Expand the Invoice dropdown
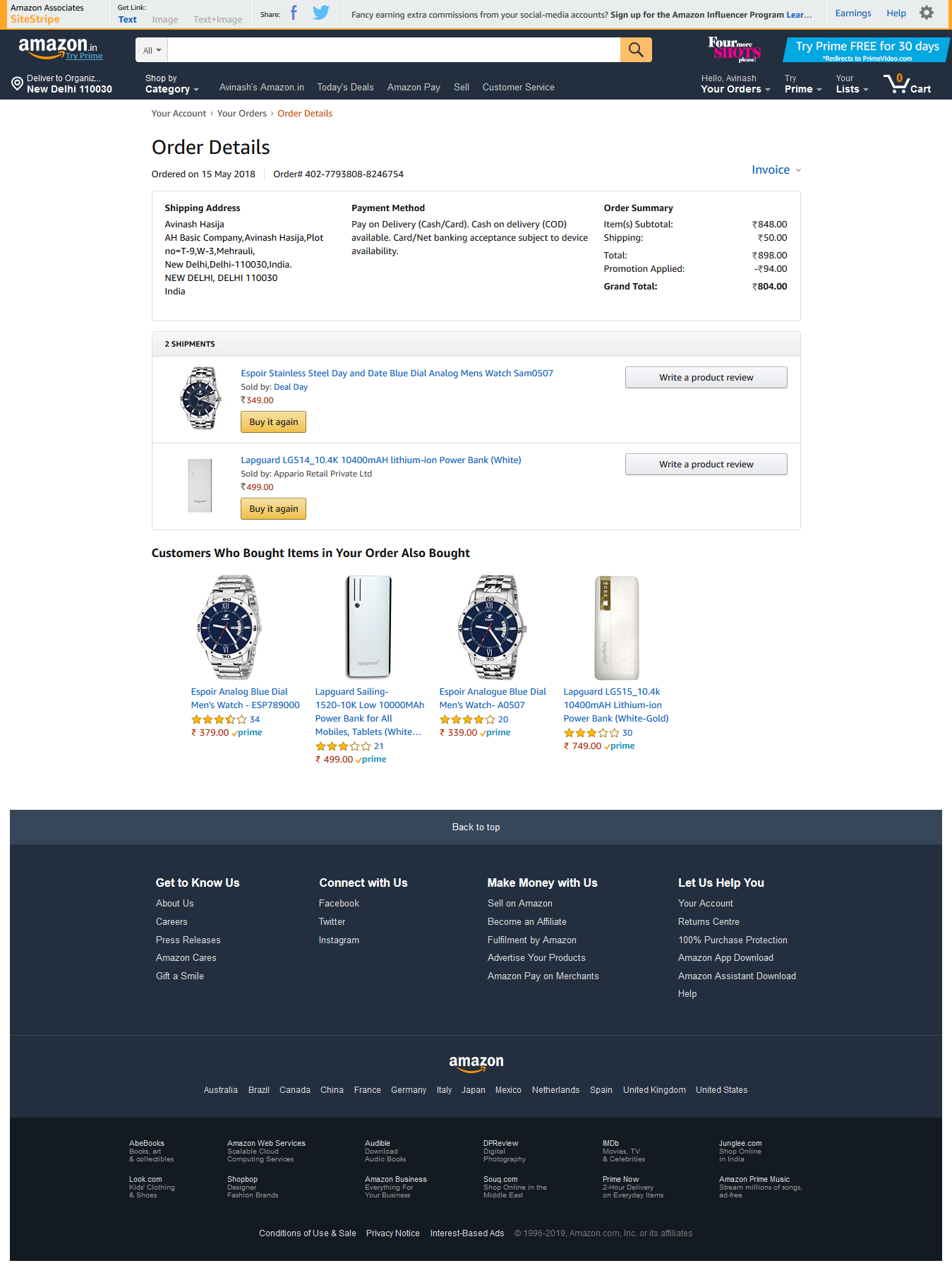Image resolution: width=952 pixels, height=1268 pixels. click(776, 170)
